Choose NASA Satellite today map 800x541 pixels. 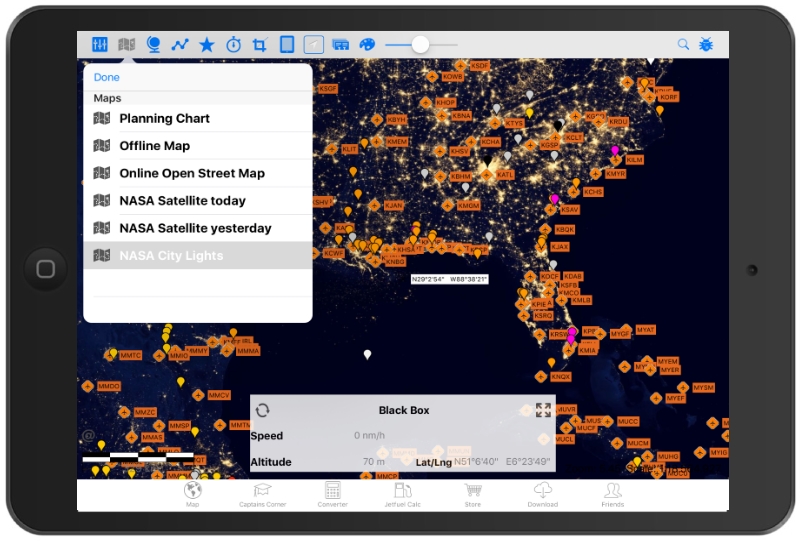click(x=182, y=201)
